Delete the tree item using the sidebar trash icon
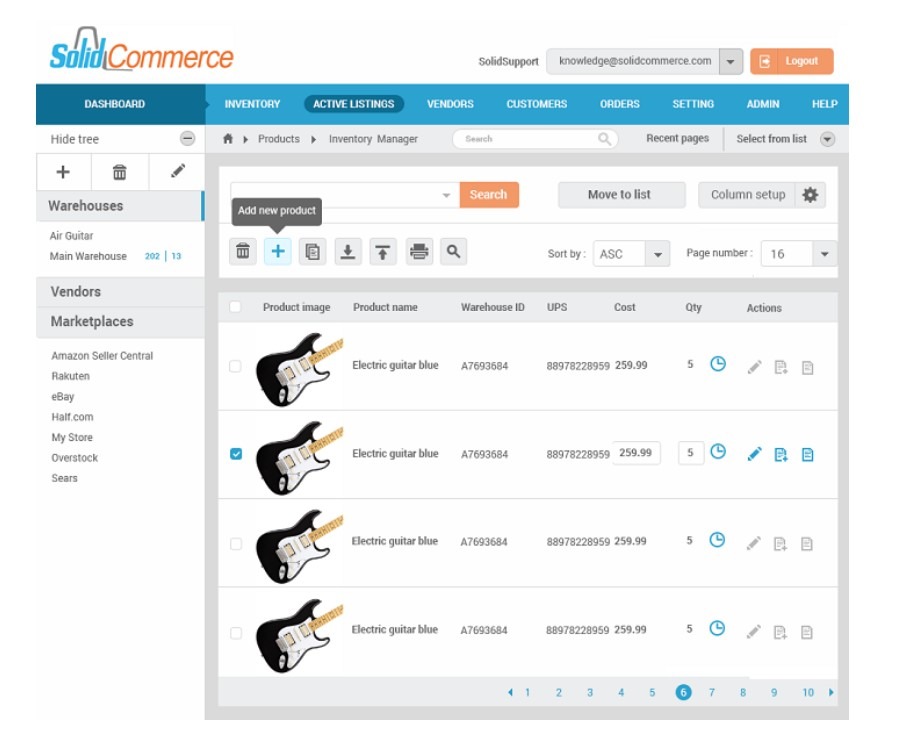The image size is (904, 741). point(119,172)
